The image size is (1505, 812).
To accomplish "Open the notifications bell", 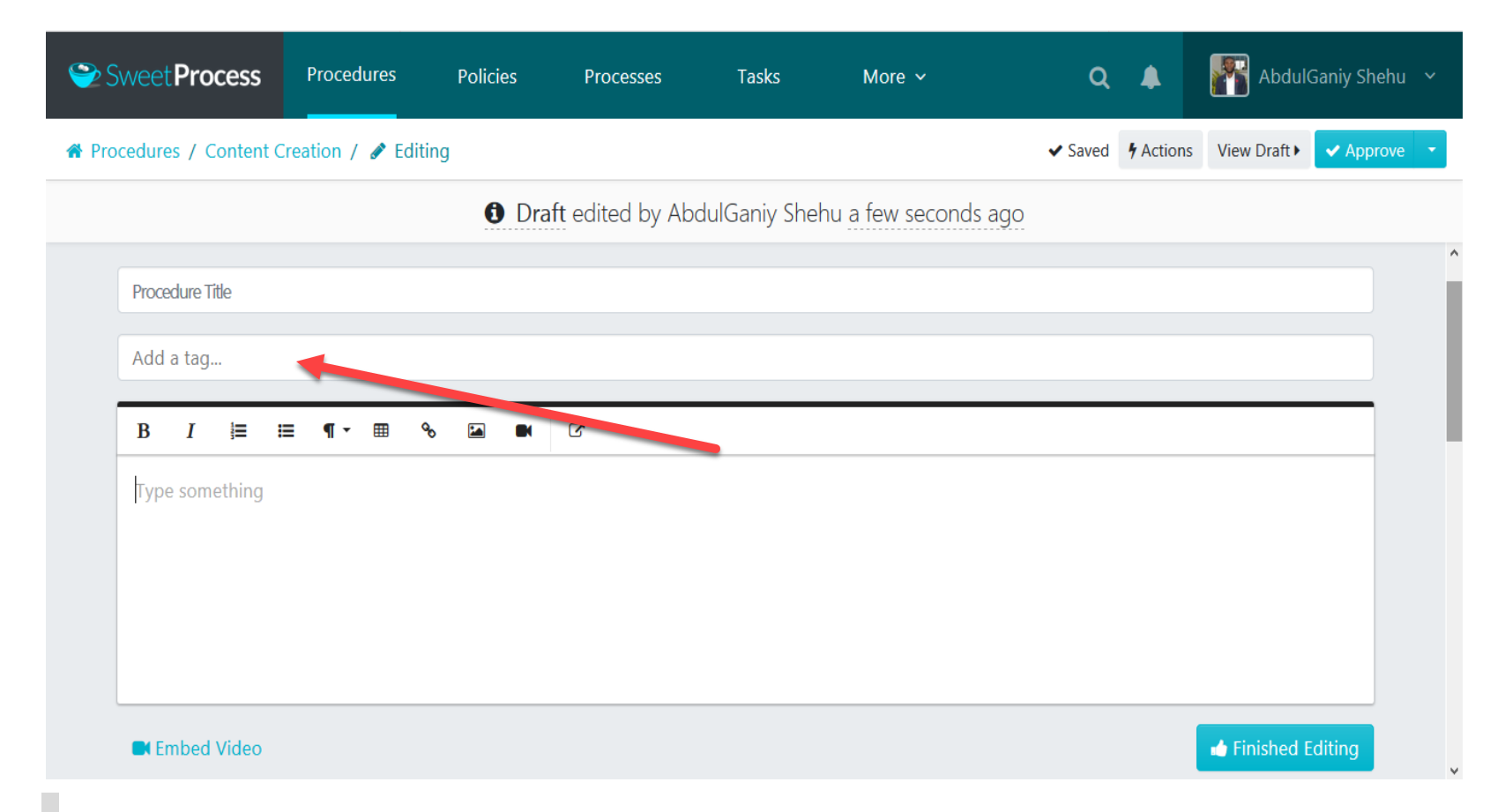I will click(x=1150, y=78).
